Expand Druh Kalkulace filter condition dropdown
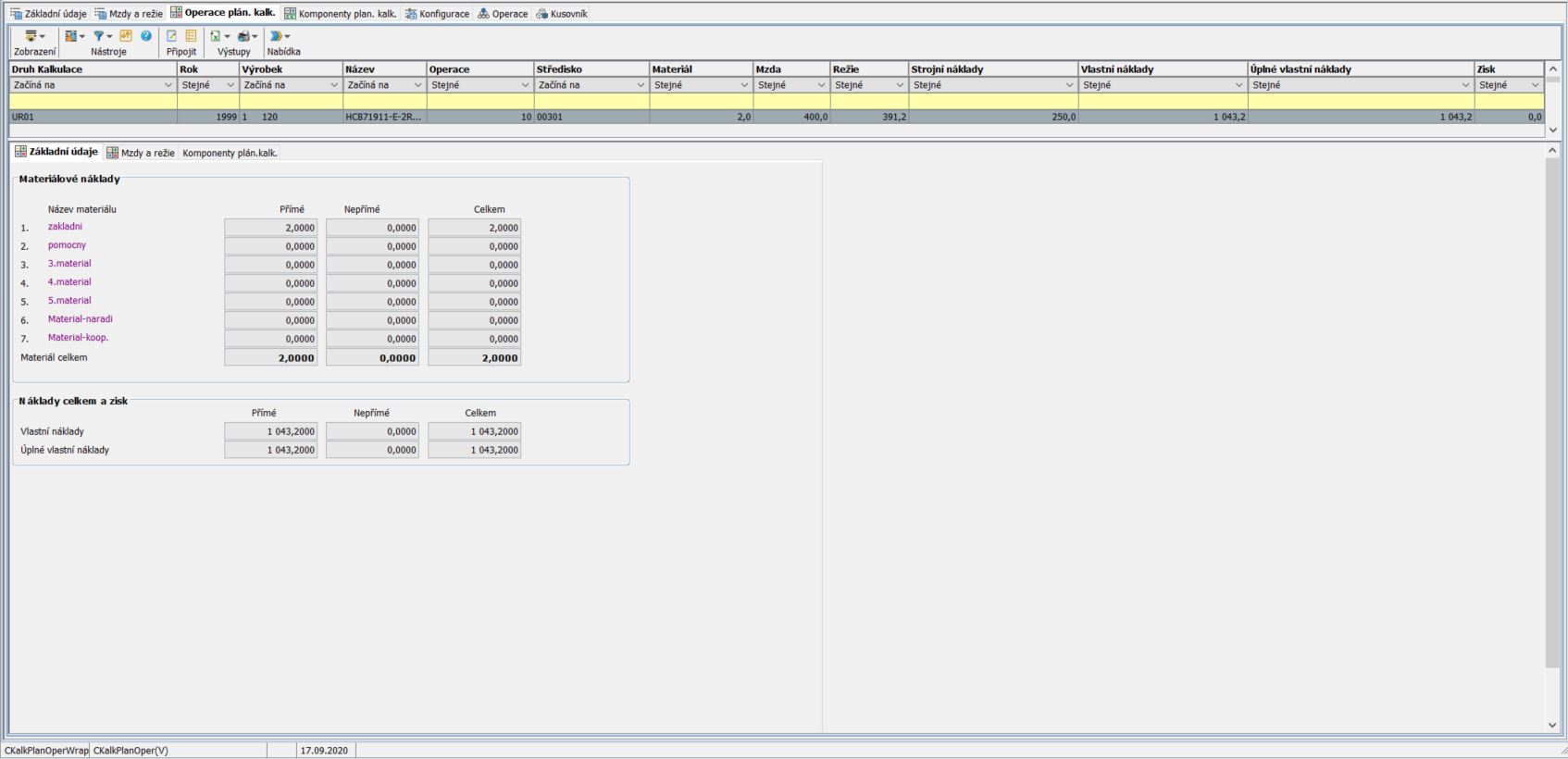1568x759 pixels. (168, 85)
